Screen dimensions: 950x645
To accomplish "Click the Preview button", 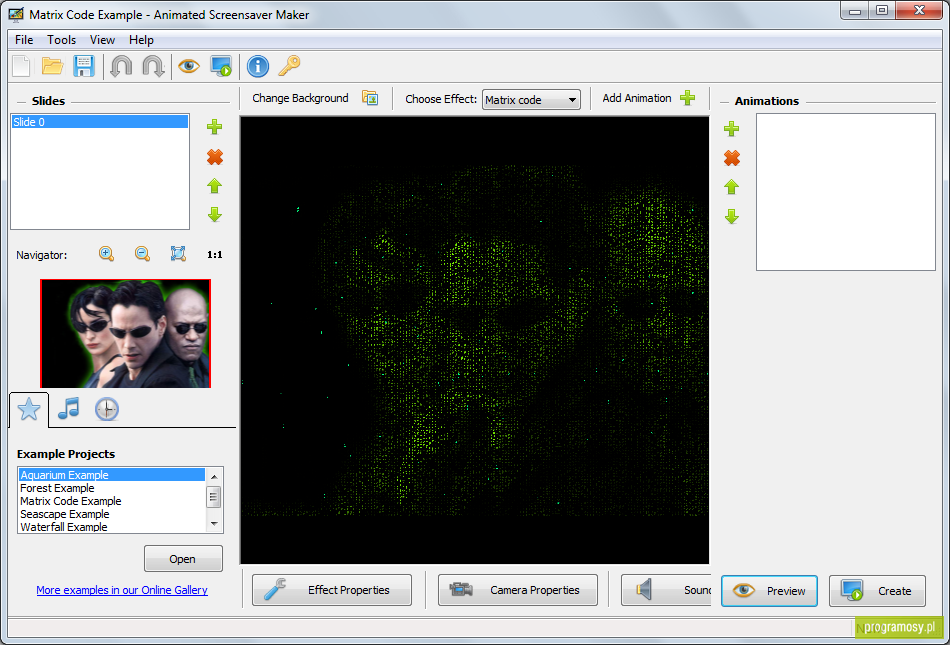I will 769,591.
